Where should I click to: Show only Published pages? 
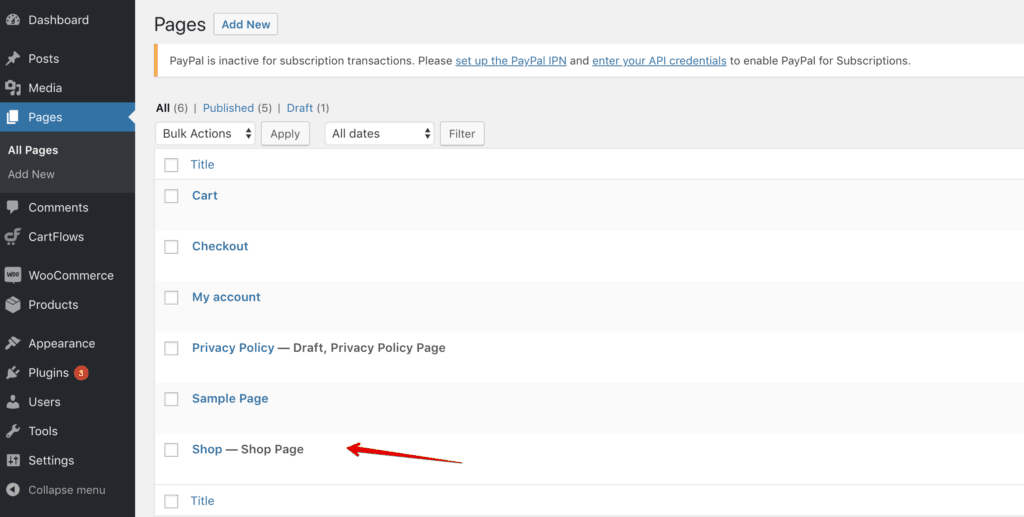228,108
